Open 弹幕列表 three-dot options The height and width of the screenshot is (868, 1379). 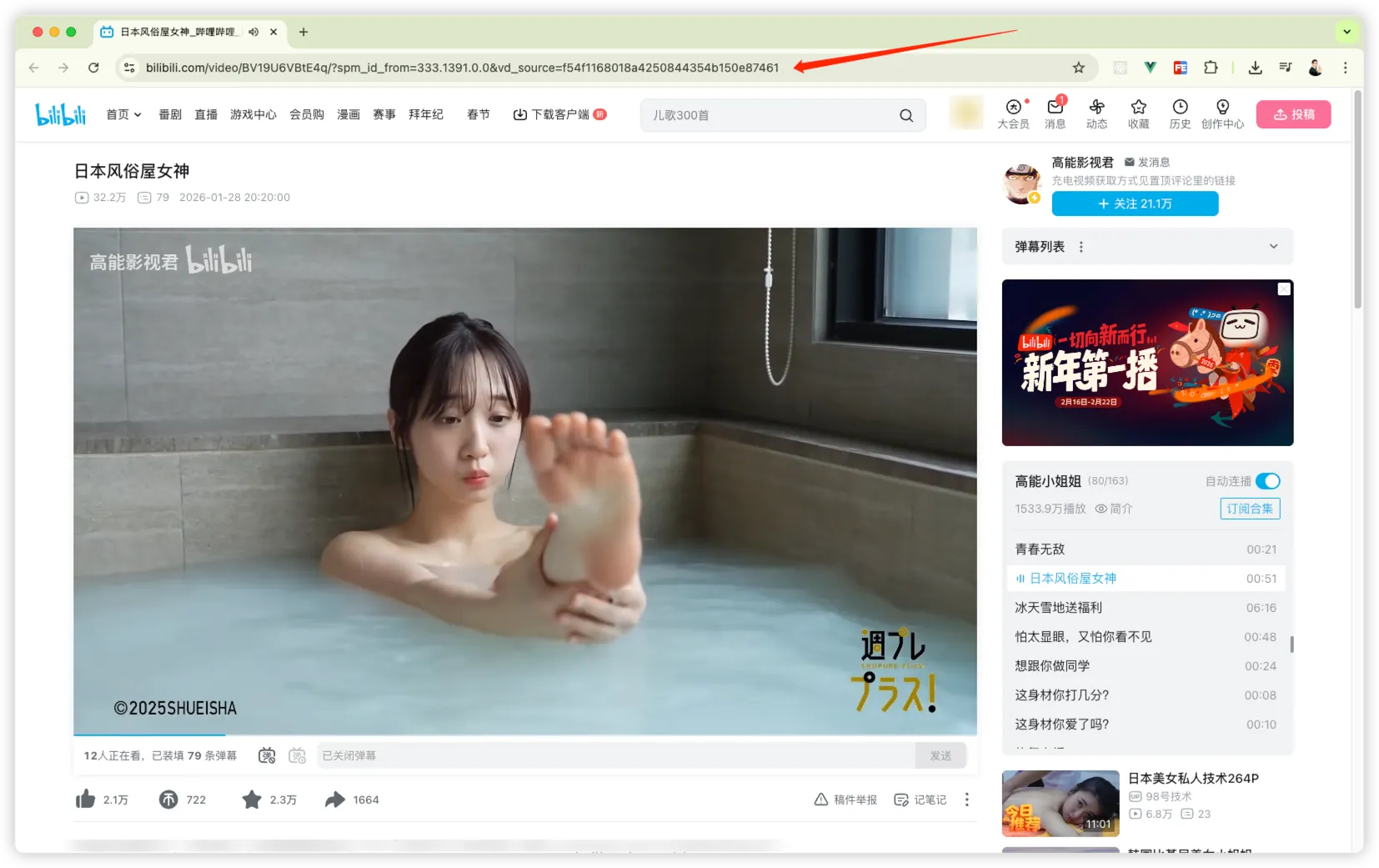[1081, 247]
